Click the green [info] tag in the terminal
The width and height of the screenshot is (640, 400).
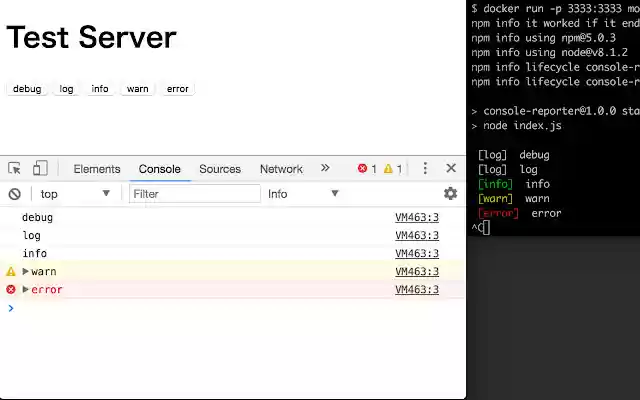coord(495,184)
